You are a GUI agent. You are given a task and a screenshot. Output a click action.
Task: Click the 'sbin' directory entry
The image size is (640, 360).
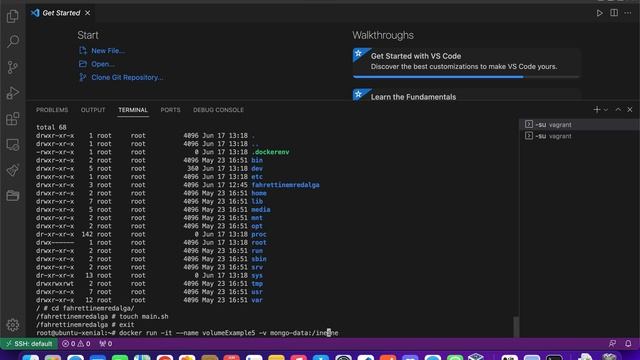tap(259, 259)
